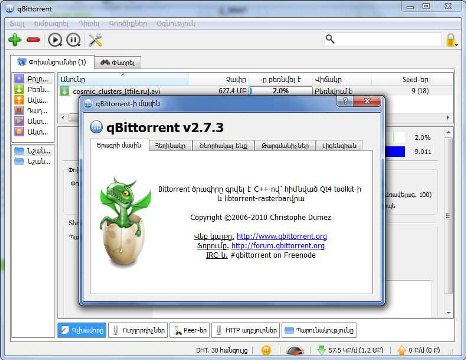Switch to the third tab, thanks, in the about dialog
The height and width of the screenshot is (360, 466).
(x=223, y=146)
